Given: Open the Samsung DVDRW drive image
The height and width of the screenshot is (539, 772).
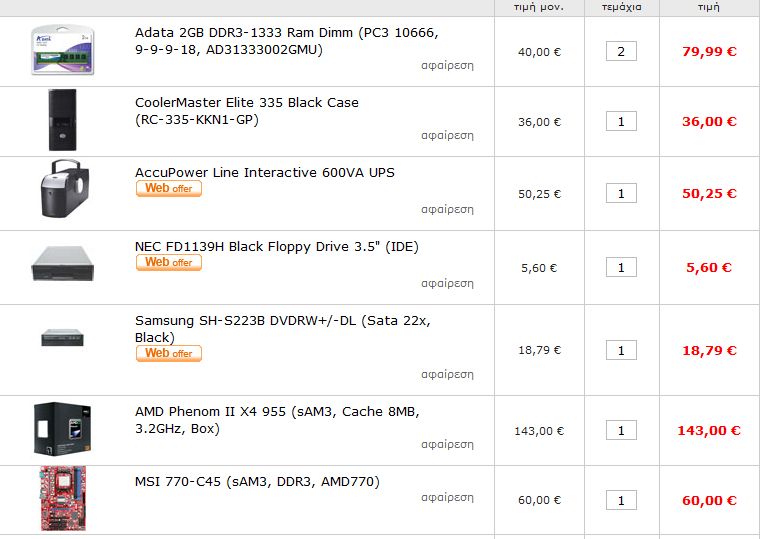Looking at the screenshot, I should [x=63, y=338].
